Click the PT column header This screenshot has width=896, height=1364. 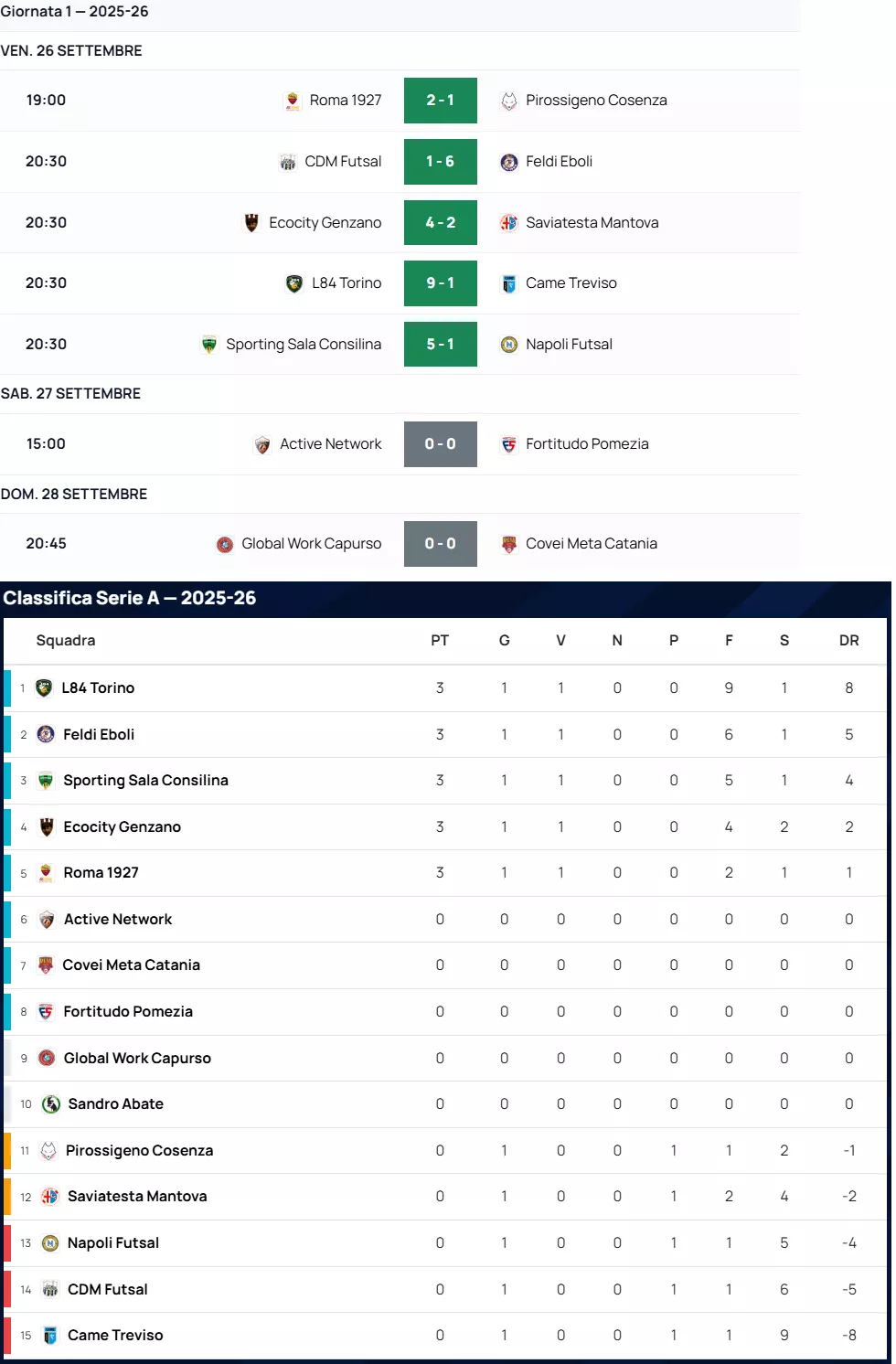pos(440,641)
